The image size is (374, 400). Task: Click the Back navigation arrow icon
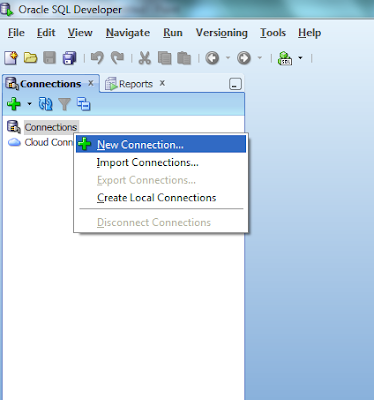pos(212,58)
